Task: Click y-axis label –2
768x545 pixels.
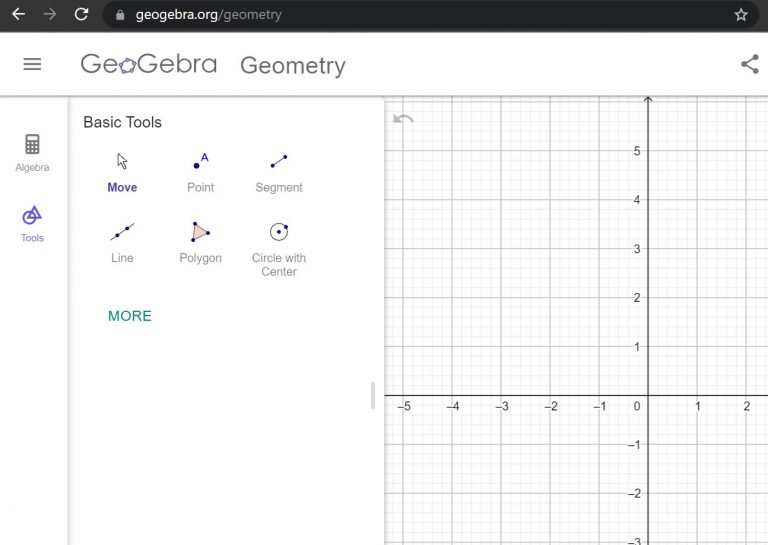Action: point(634,494)
